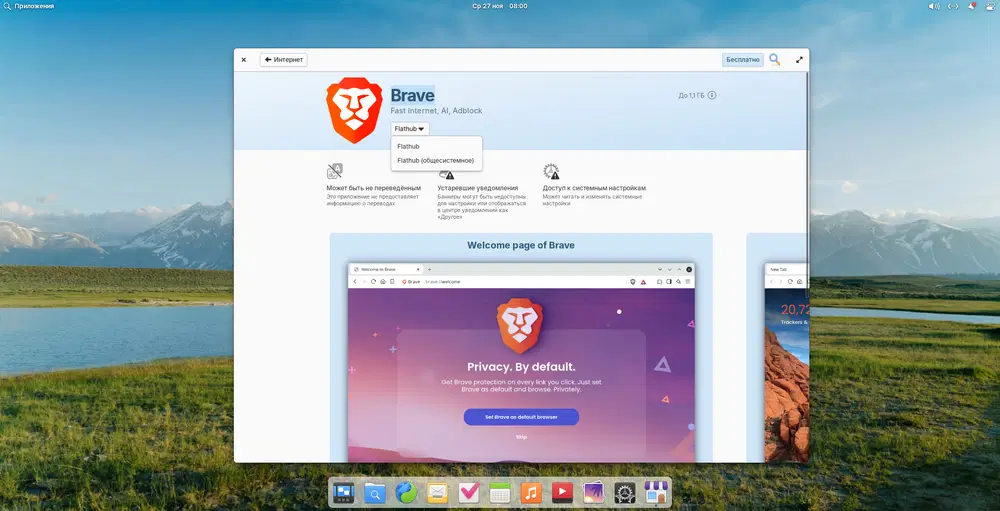Viewport: 1000px width, 511px height.
Task: Click the Brave lion app icon
Action: pyautogui.click(x=354, y=110)
